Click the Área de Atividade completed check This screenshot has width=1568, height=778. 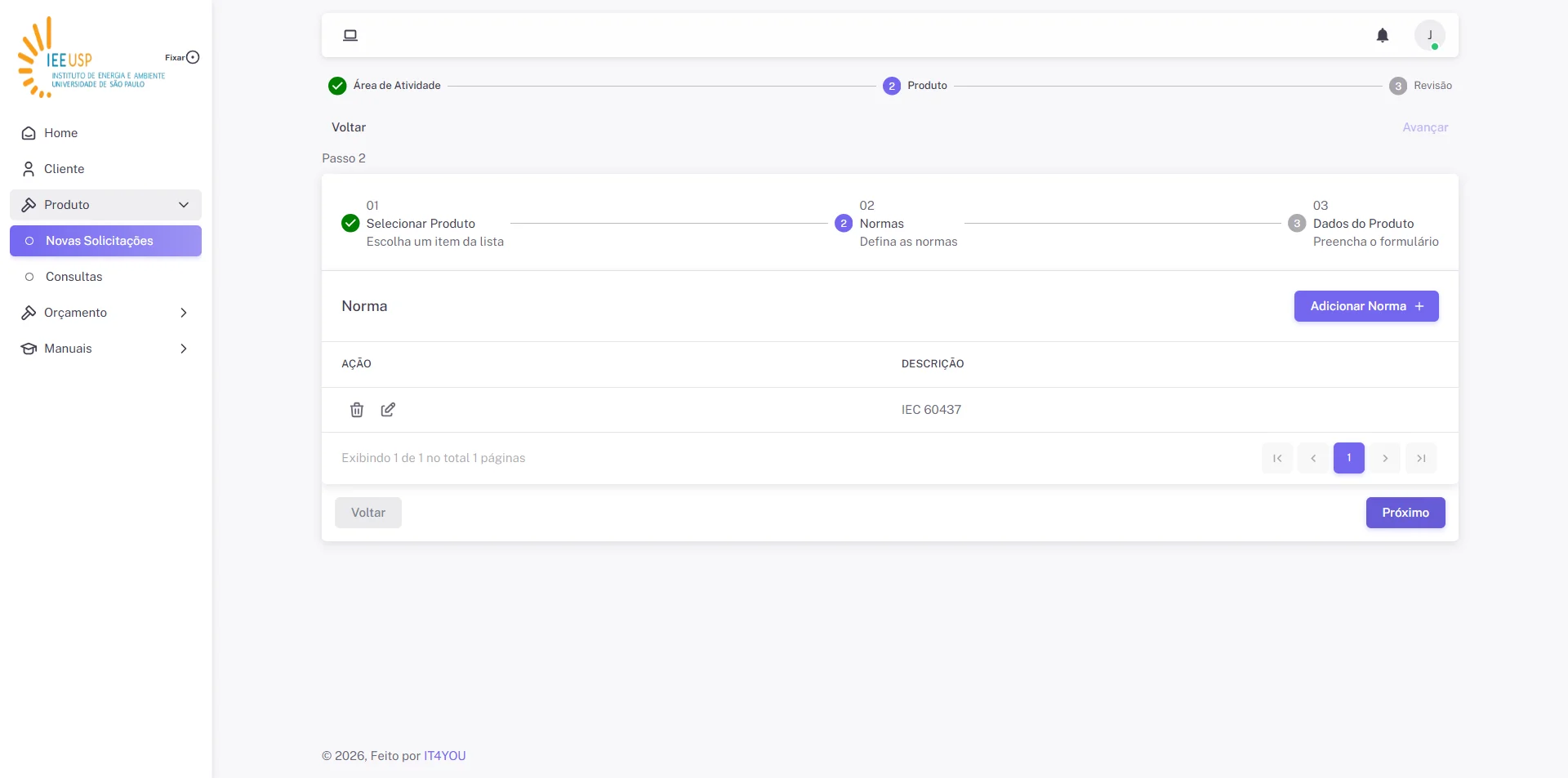point(337,86)
